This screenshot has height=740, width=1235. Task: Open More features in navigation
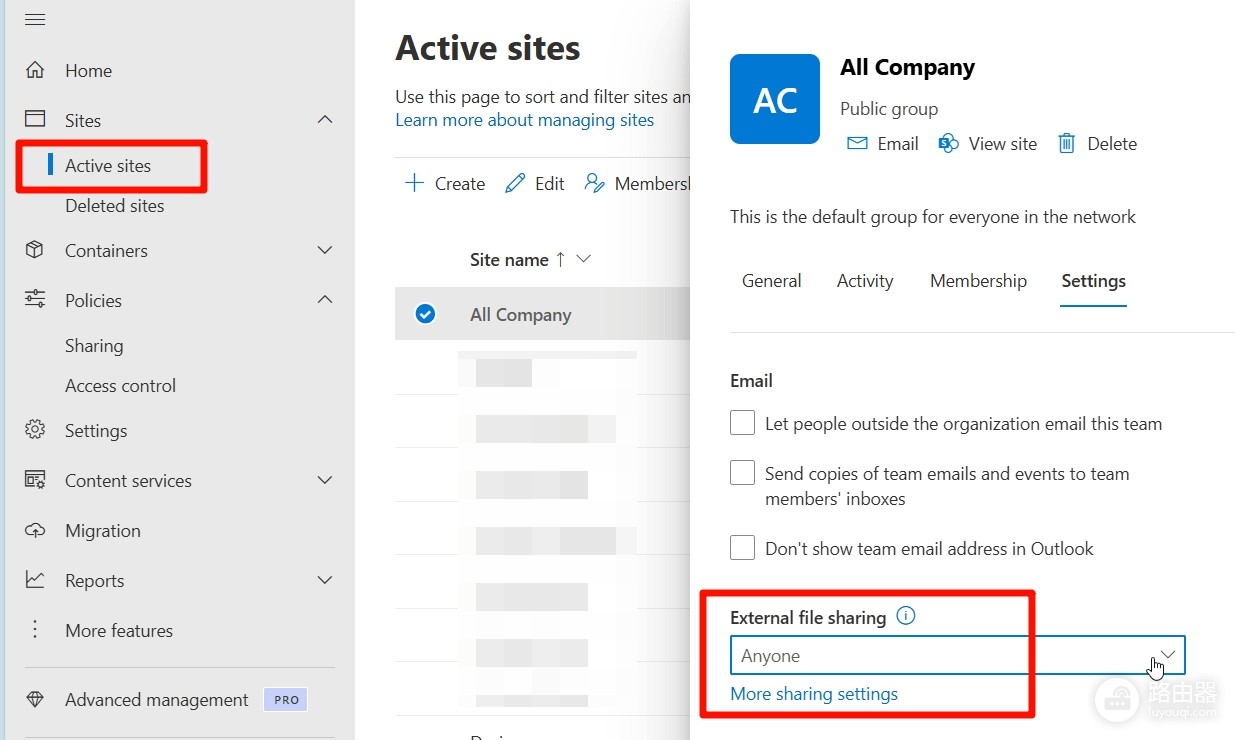119,631
